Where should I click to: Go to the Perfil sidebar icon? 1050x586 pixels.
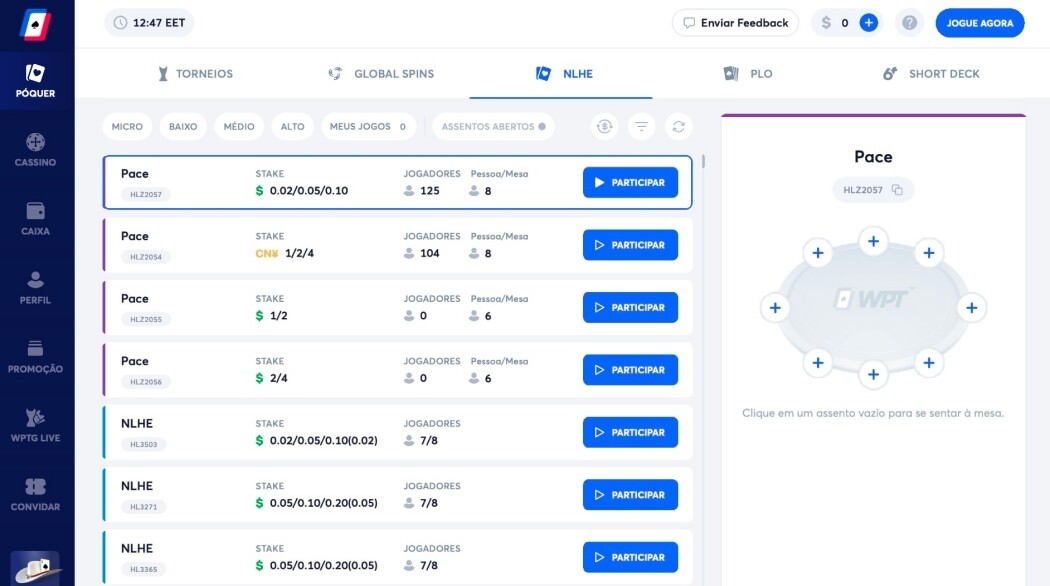pos(35,287)
